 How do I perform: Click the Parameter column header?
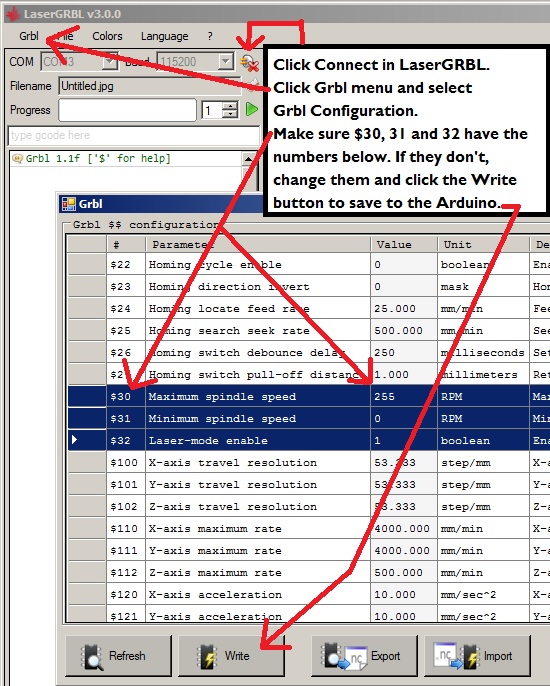coord(258,245)
